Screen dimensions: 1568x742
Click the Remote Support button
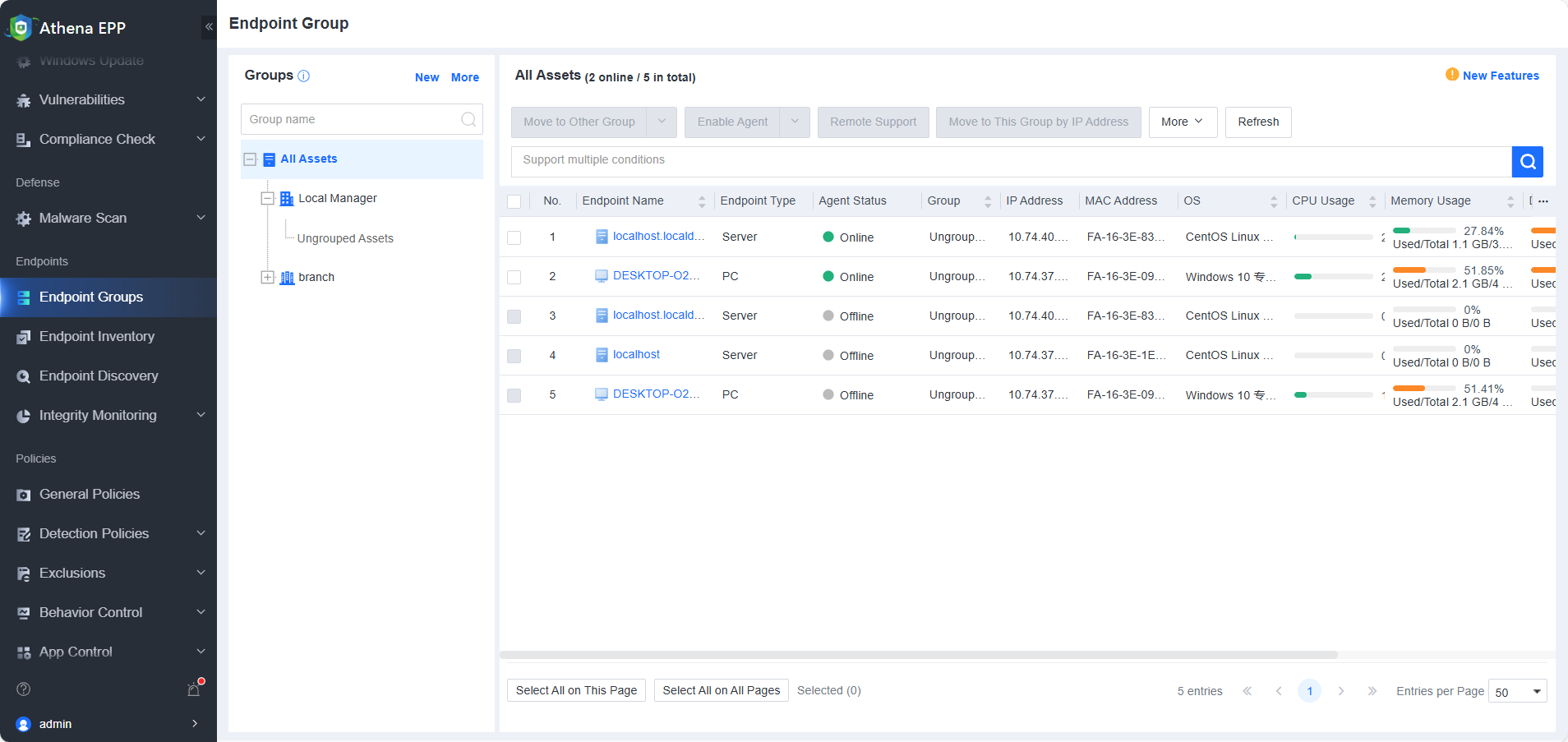click(873, 122)
